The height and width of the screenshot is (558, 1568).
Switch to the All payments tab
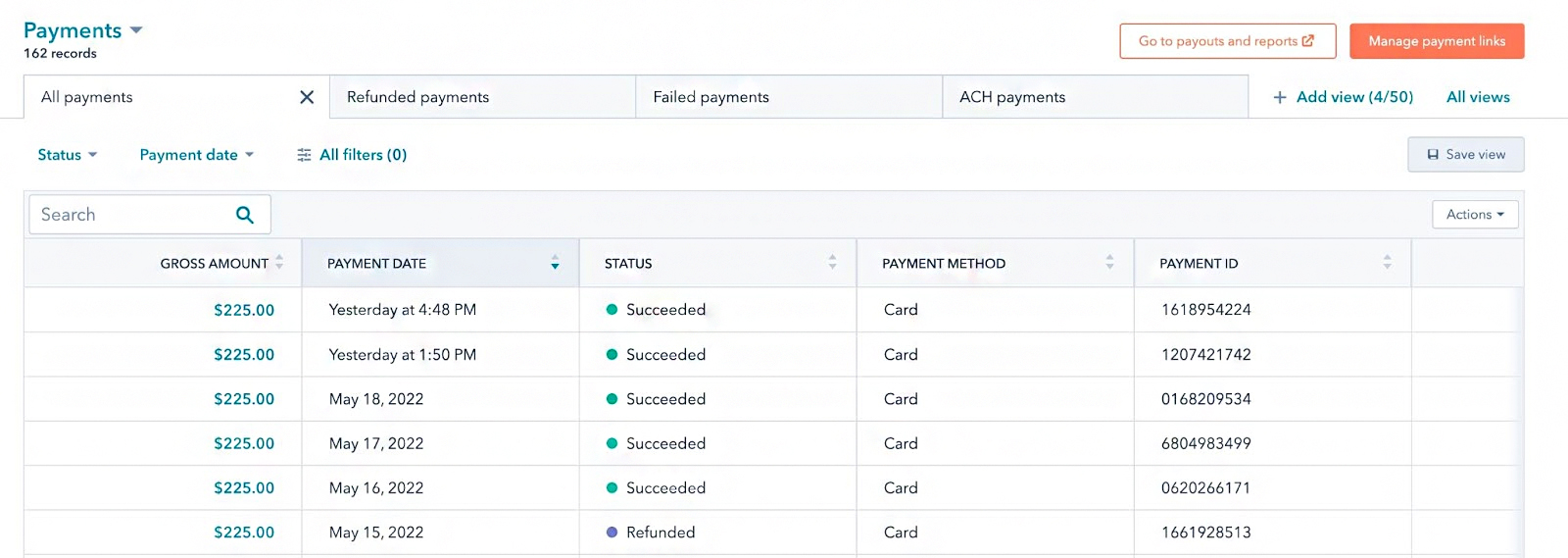click(x=176, y=97)
